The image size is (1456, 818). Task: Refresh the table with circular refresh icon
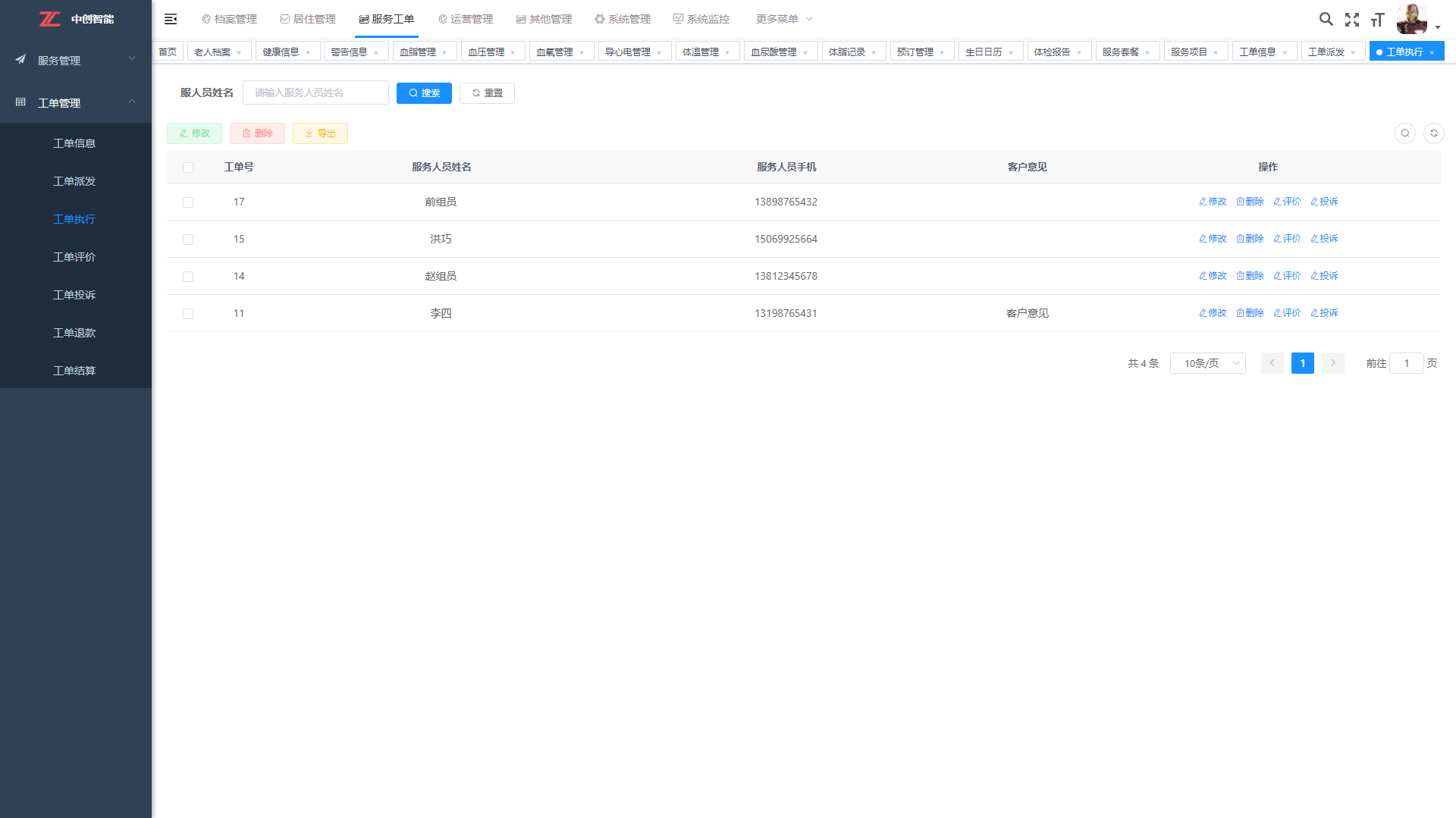(1433, 133)
